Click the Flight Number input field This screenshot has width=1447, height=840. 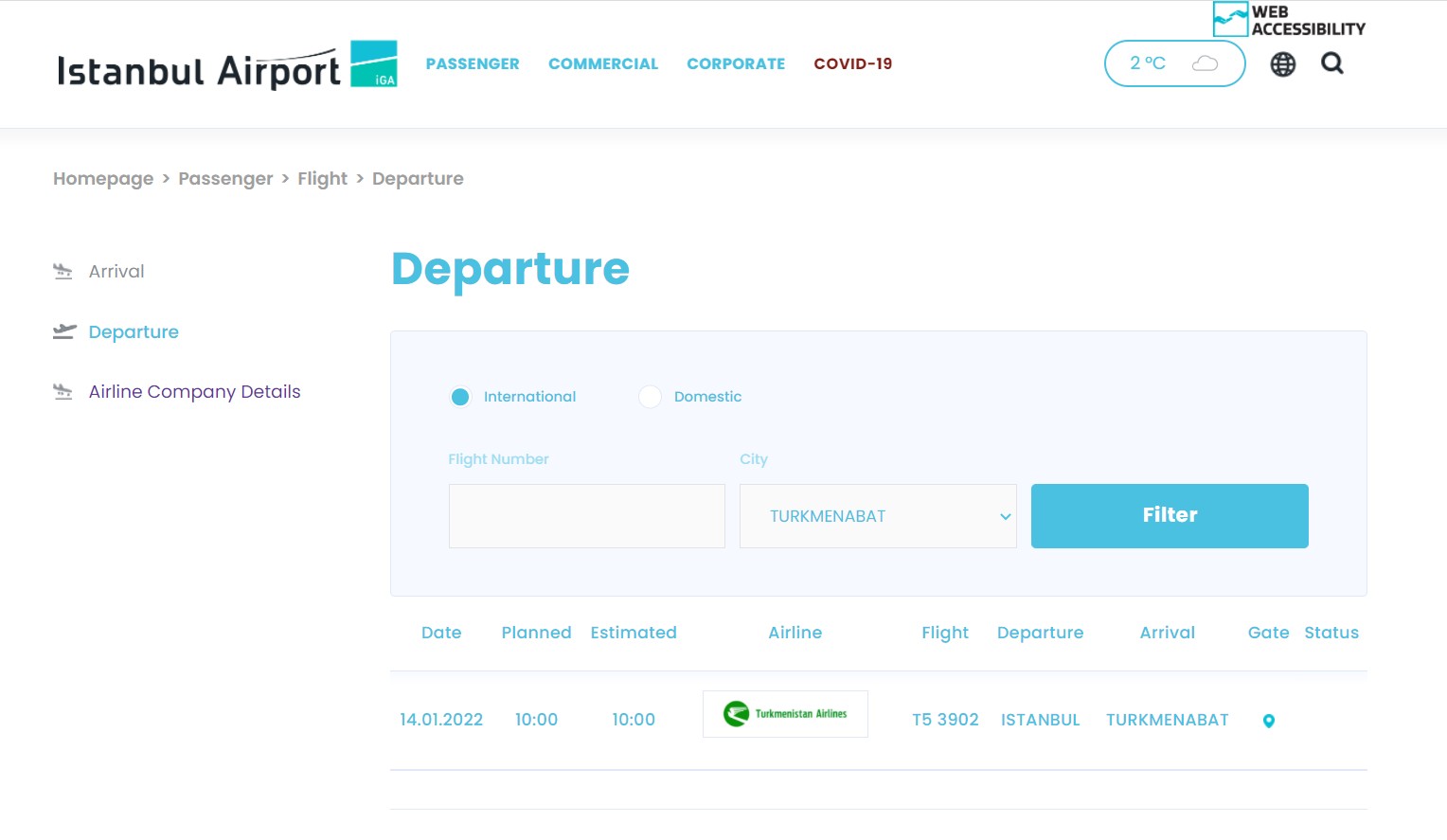point(587,516)
